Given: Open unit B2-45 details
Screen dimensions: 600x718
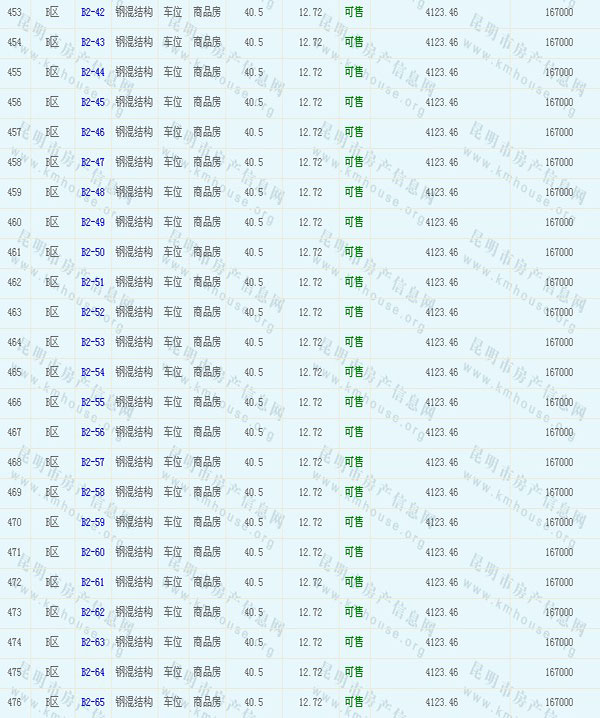Looking at the screenshot, I should point(92,102).
